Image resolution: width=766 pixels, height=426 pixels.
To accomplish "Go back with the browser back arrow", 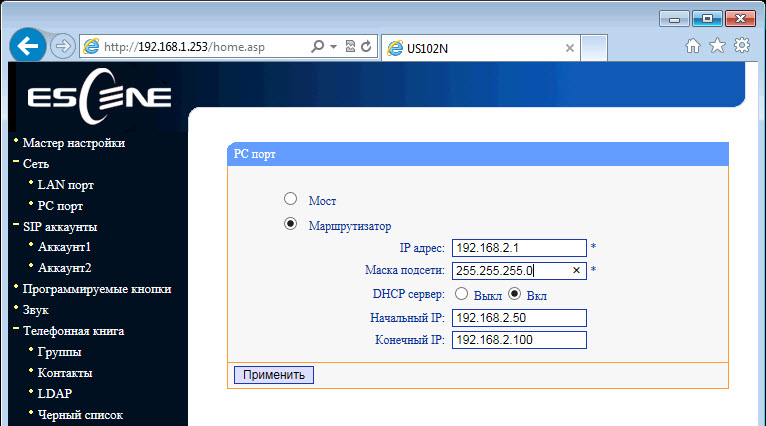I will coord(28,46).
